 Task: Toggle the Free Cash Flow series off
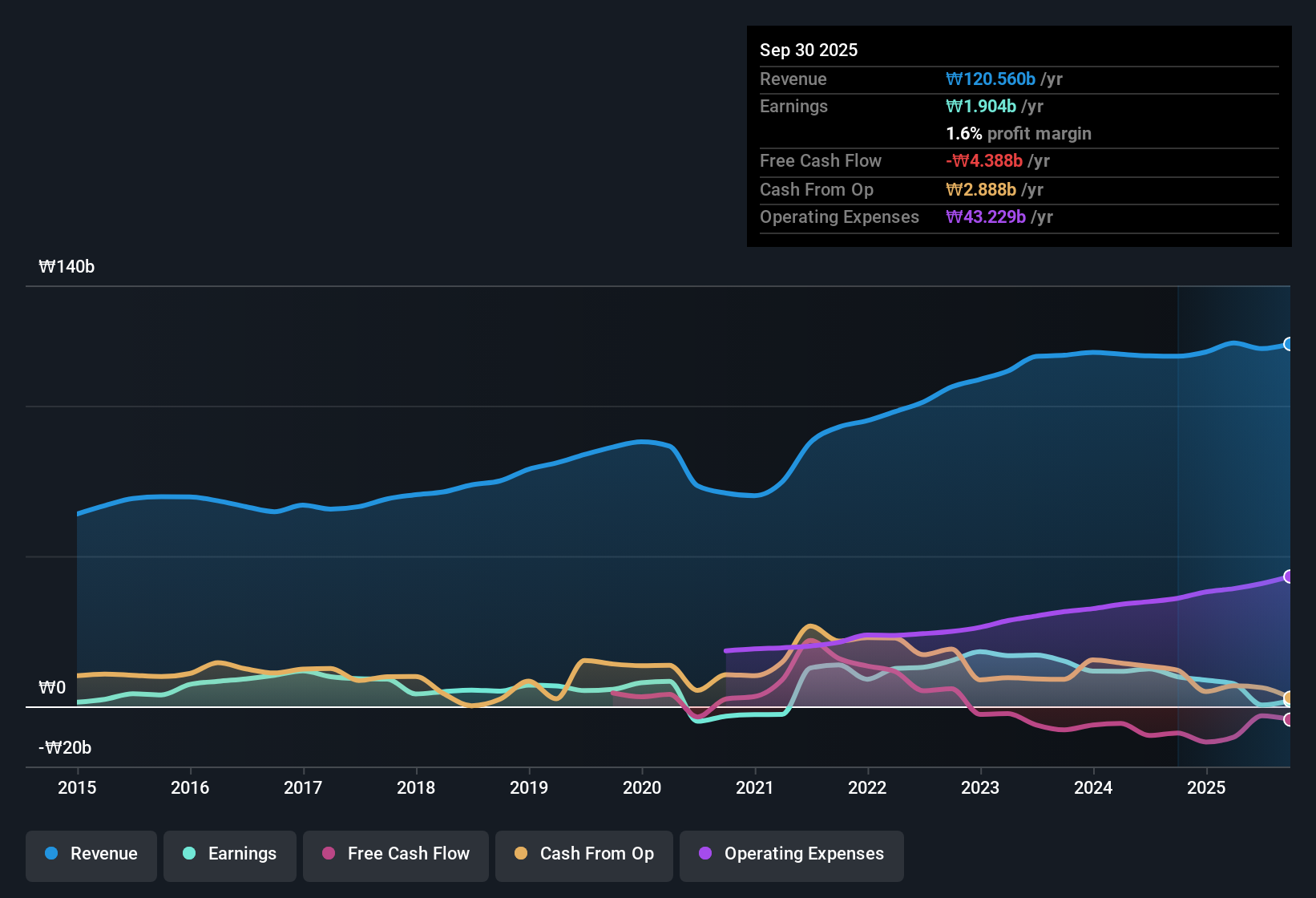[395, 854]
